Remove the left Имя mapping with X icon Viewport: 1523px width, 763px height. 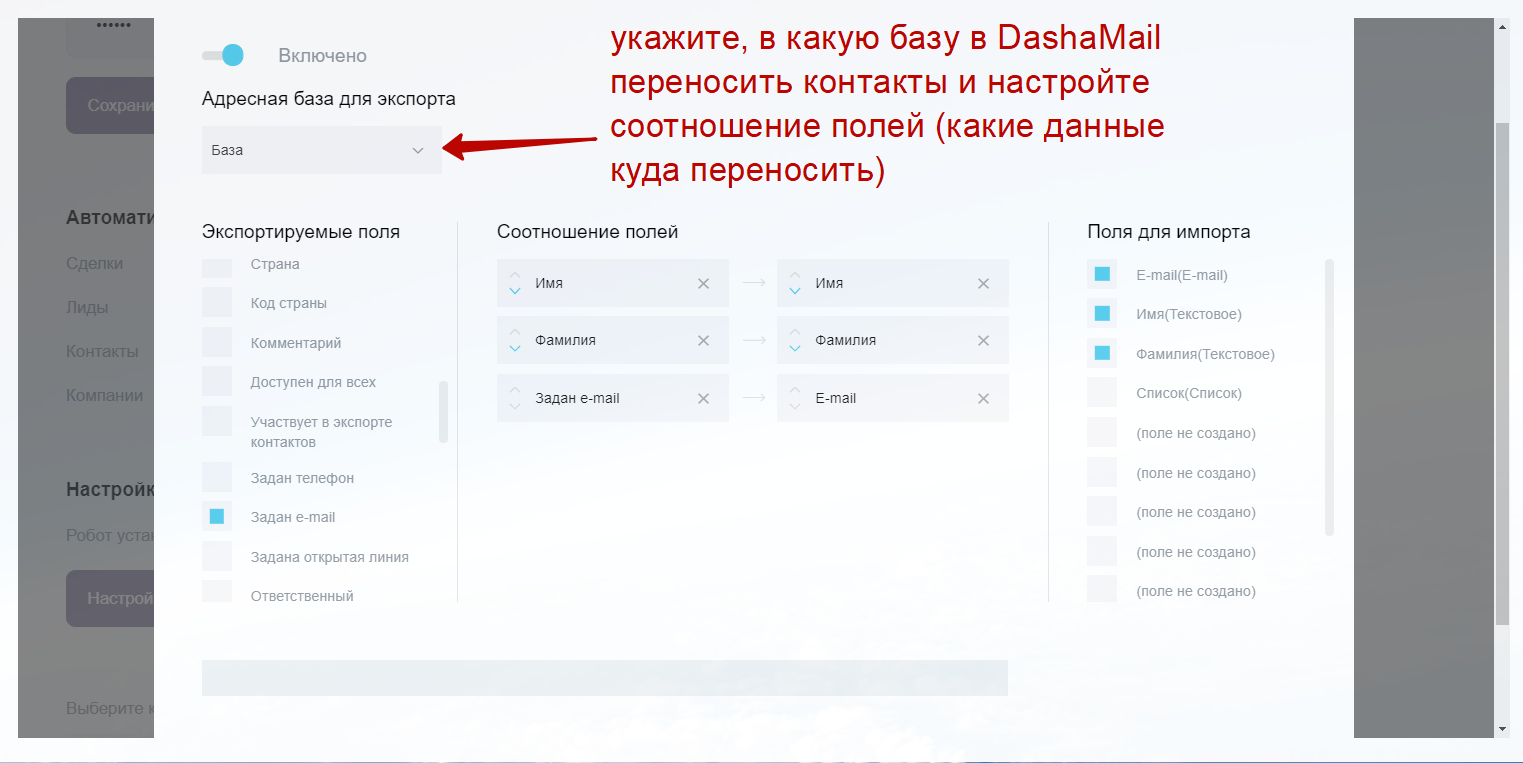(703, 284)
